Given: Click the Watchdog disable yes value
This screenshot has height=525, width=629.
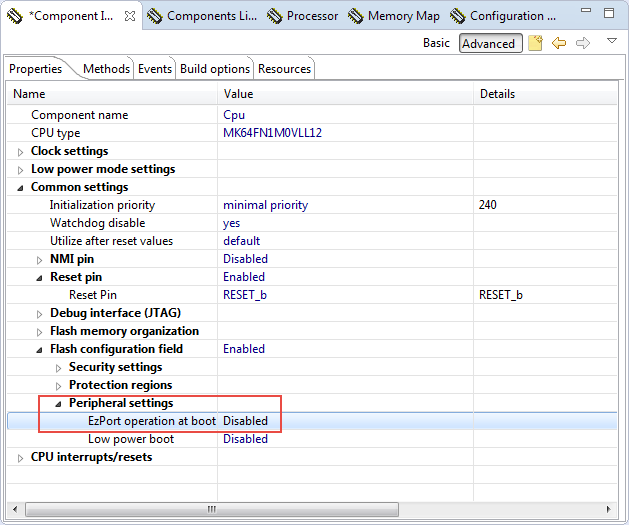Looking at the screenshot, I should coord(231,223).
